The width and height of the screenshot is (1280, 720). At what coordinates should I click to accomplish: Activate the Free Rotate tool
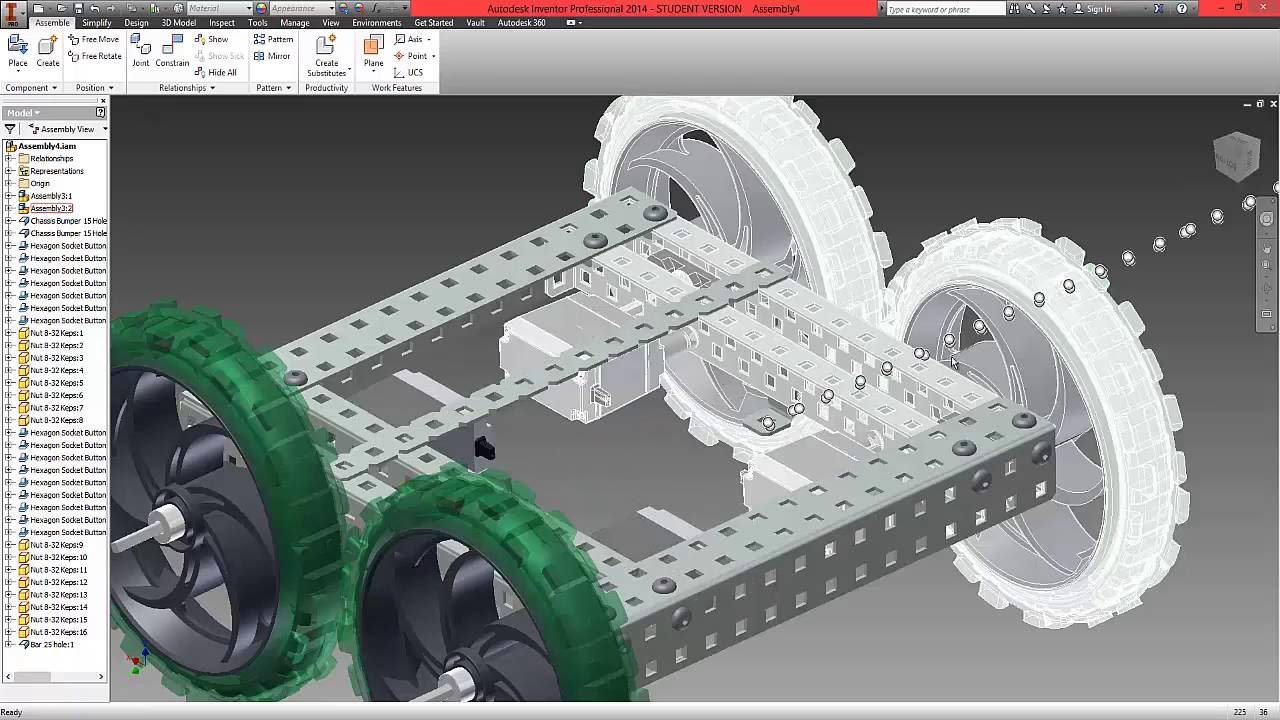click(x=95, y=56)
